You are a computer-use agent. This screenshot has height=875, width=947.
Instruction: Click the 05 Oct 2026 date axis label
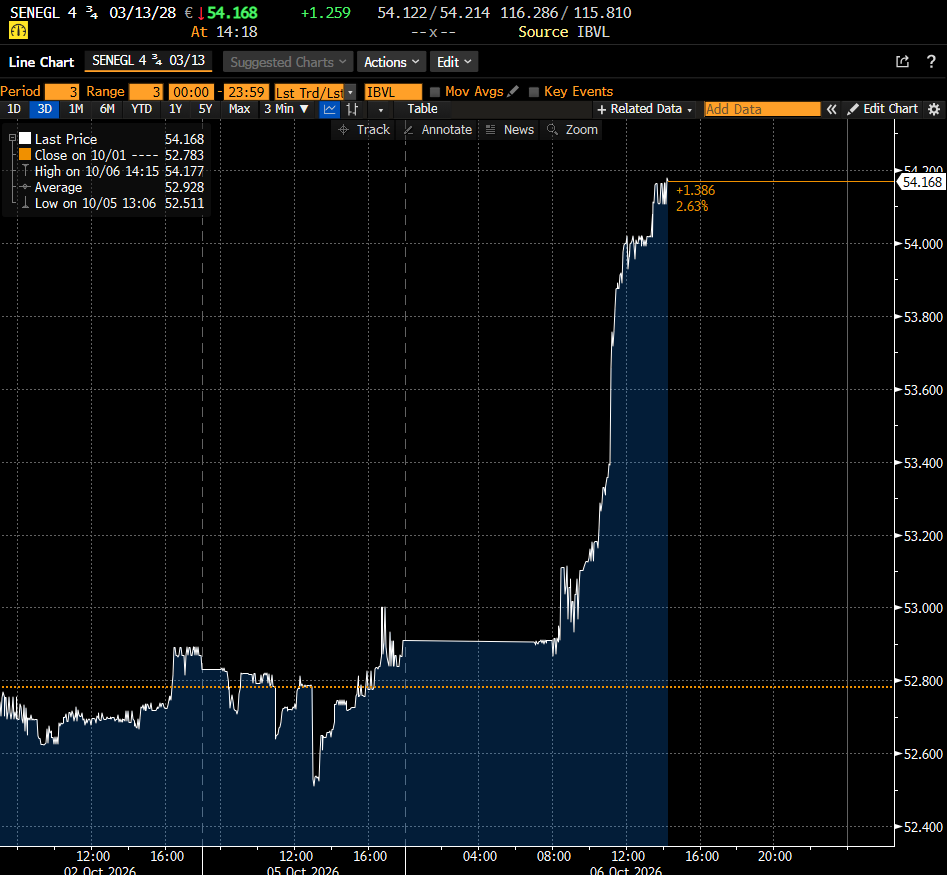[303, 871]
